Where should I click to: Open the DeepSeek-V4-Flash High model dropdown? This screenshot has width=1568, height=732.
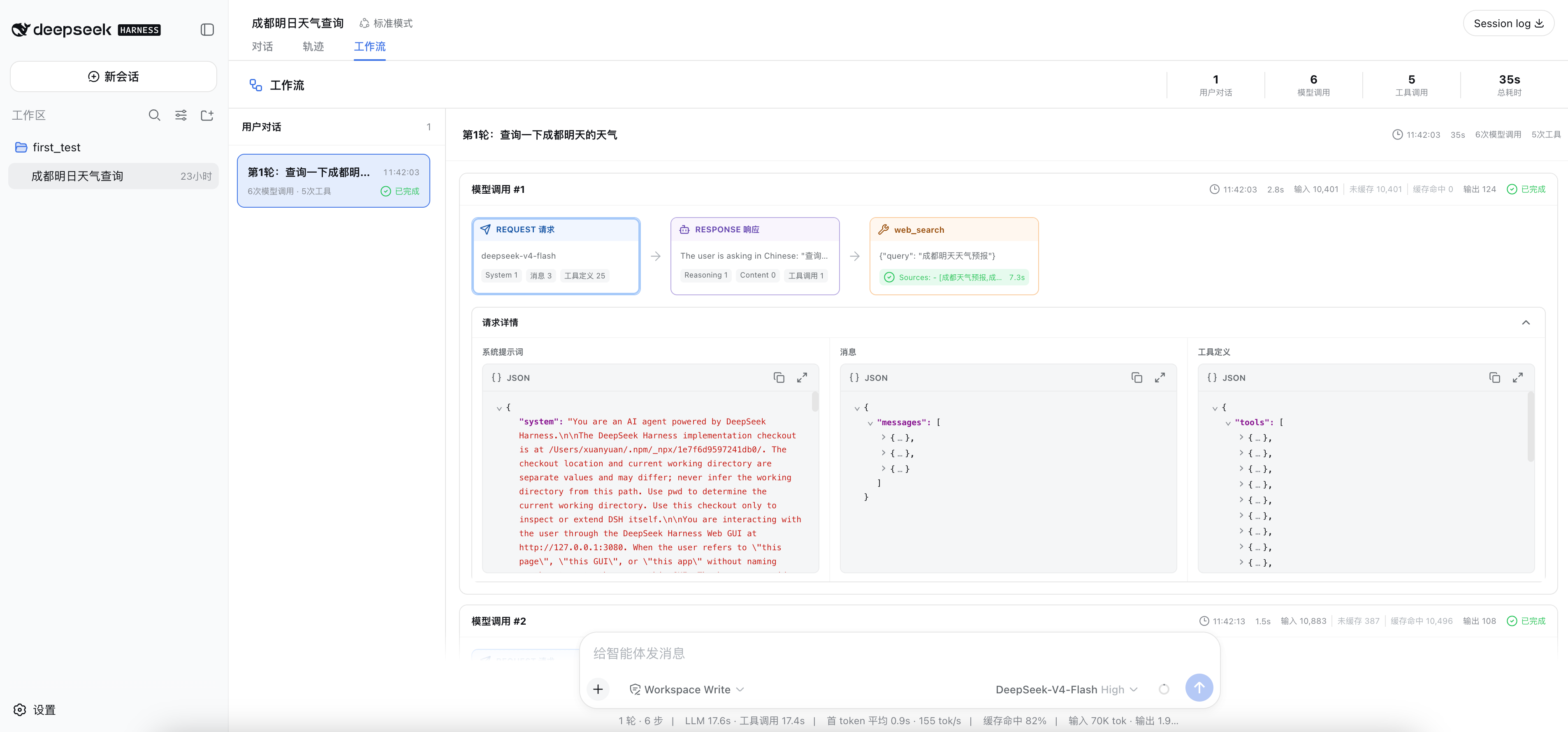click(1067, 689)
